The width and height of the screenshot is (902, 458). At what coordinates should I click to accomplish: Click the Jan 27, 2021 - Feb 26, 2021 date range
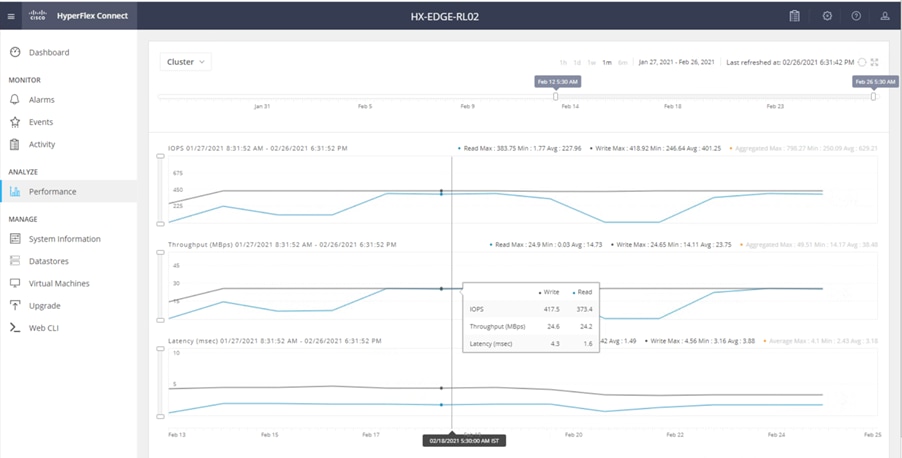coord(676,62)
